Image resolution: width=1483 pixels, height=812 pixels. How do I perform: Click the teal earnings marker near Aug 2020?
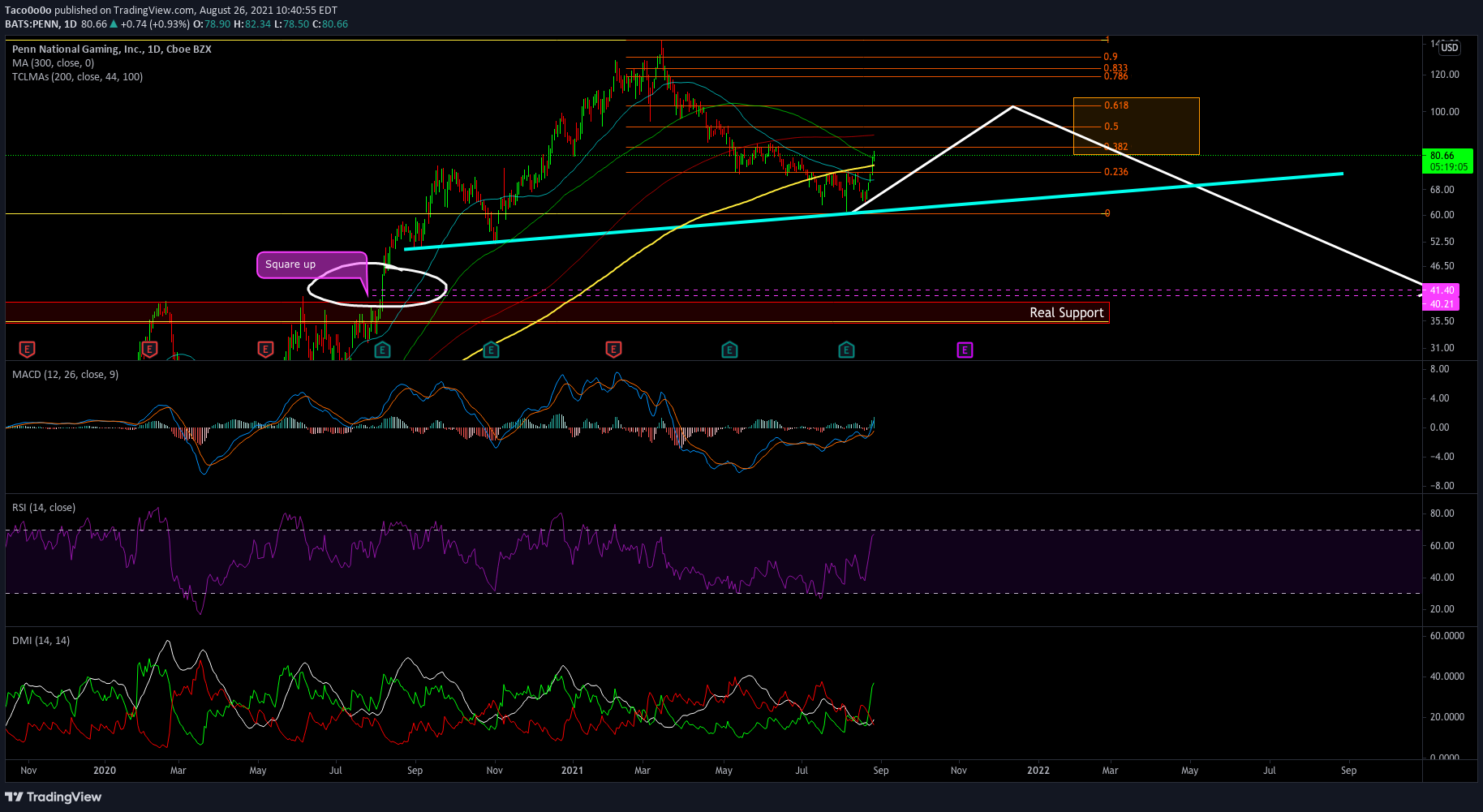click(x=382, y=350)
